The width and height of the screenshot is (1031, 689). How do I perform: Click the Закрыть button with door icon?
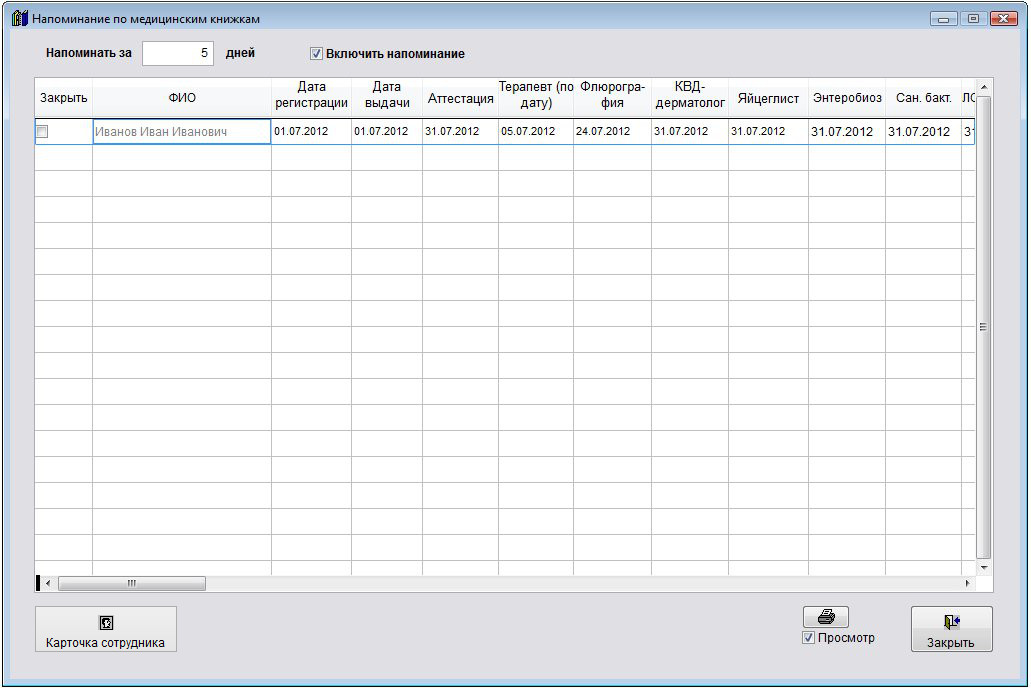[x=951, y=629]
